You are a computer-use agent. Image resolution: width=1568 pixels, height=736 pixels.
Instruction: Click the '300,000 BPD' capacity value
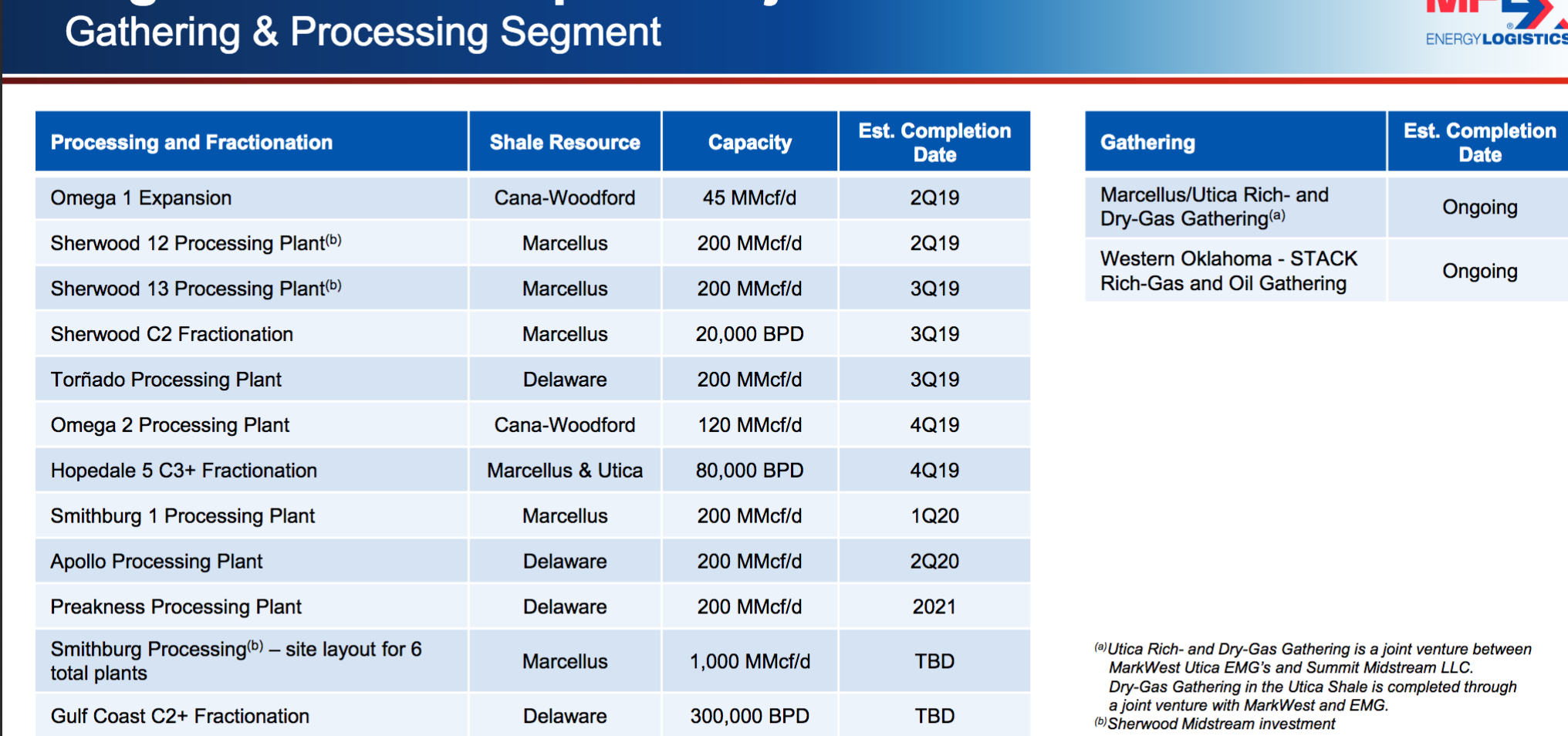point(749,716)
